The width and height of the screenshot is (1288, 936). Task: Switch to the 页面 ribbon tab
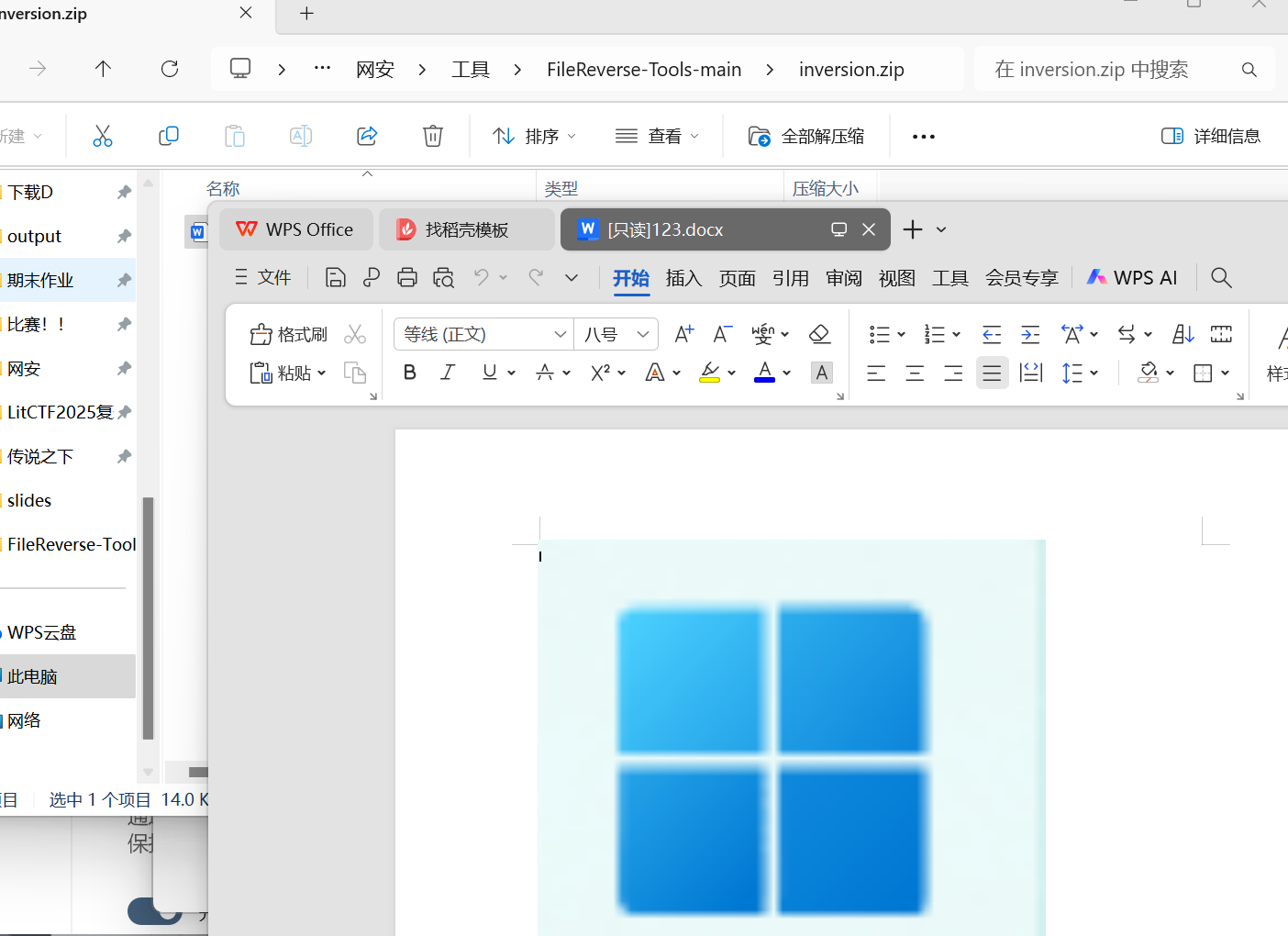point(737,278)
